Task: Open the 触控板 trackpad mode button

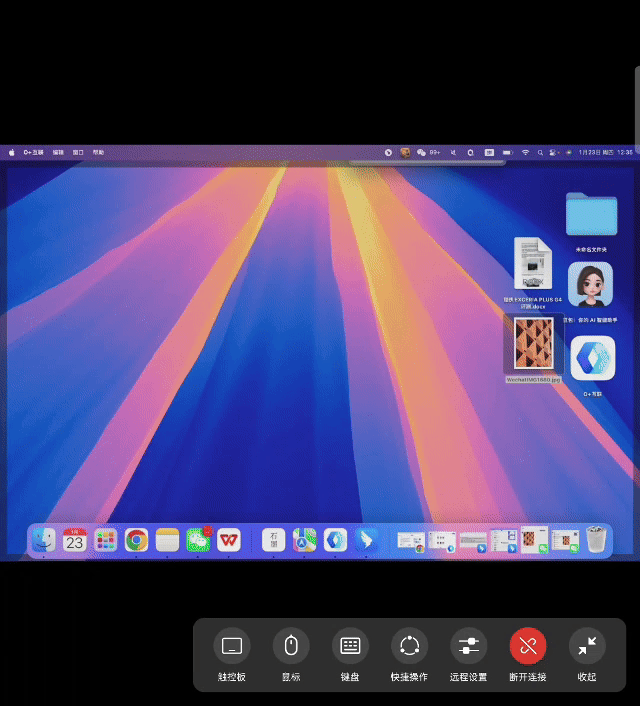Action: (231, 646)
